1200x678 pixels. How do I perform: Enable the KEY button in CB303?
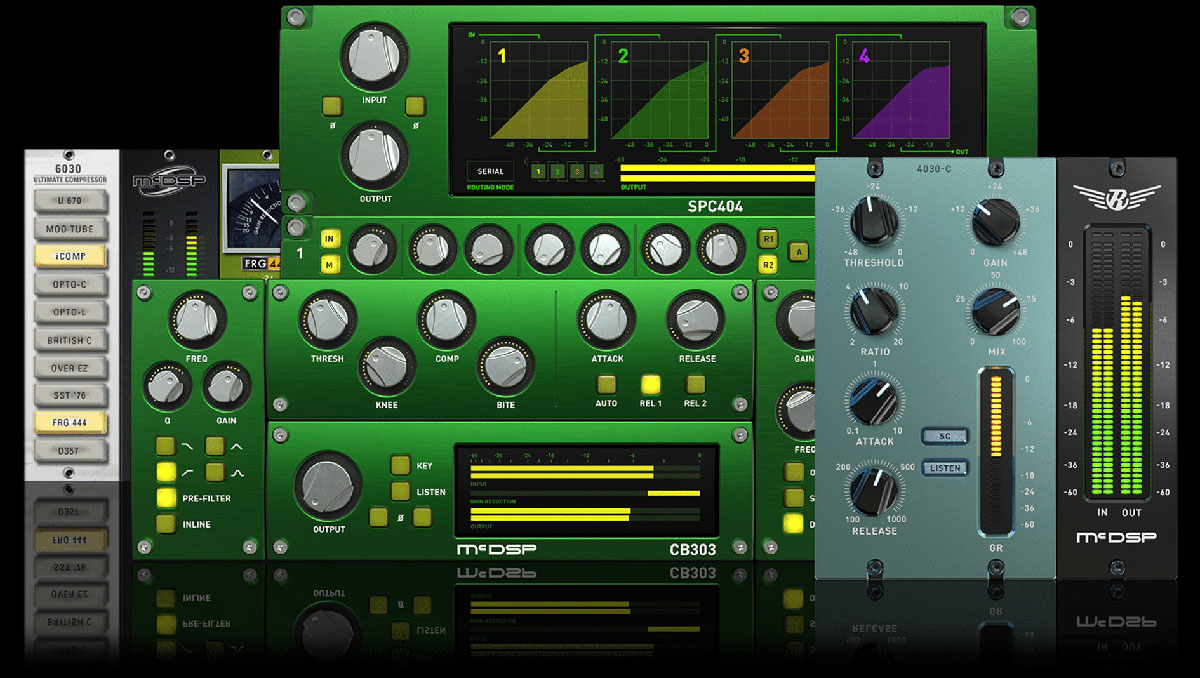400,465
